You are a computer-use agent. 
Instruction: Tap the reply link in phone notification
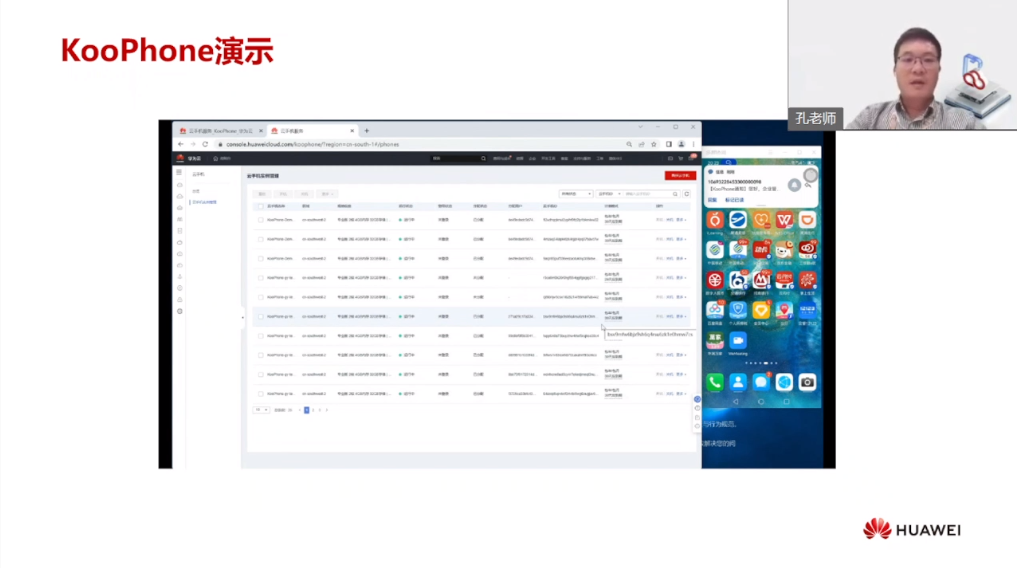tap(712, 200)
